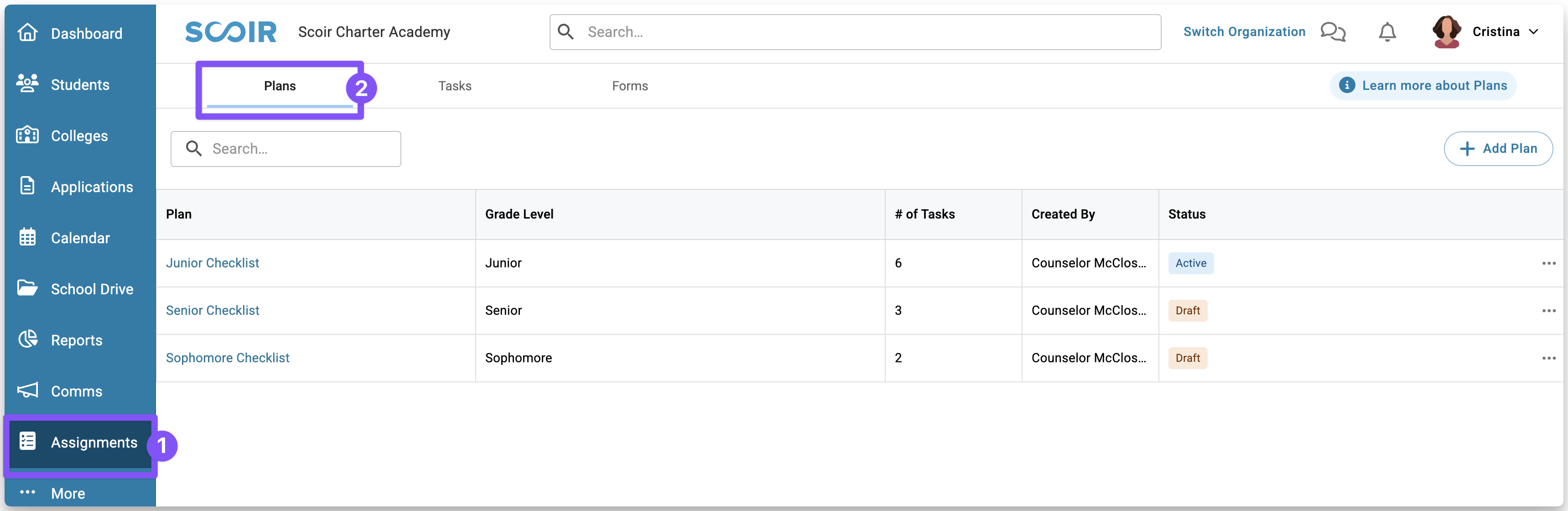
Task: Open the Dashboard home icon
Action: (x=27, y=32)
